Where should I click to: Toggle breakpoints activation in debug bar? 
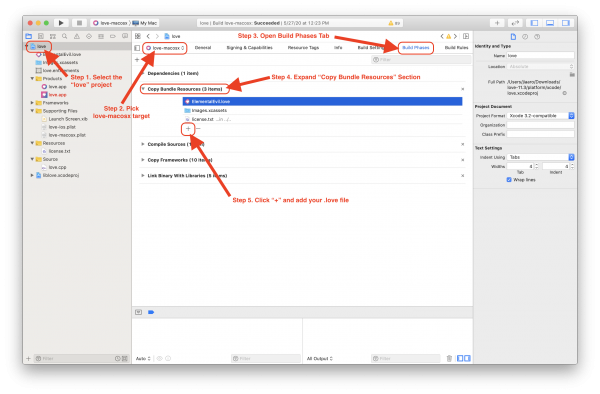[x=151, y=312]
